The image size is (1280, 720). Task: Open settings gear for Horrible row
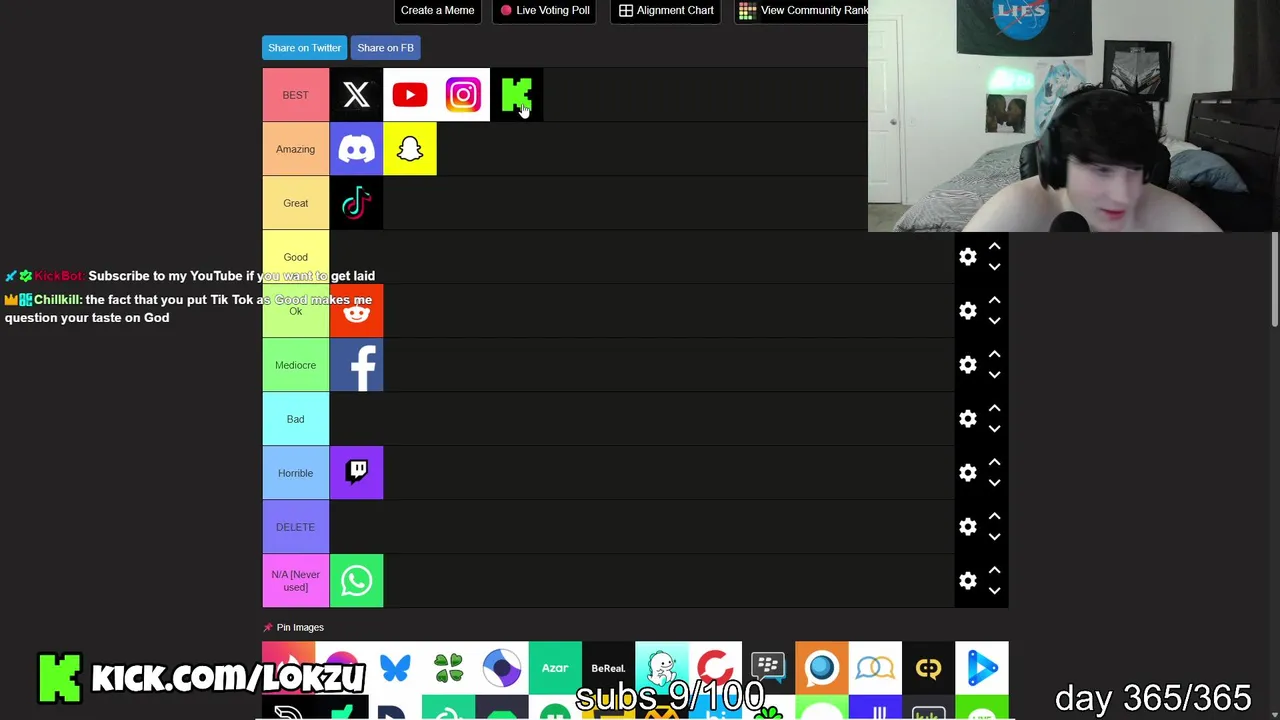tap(968, 473)
